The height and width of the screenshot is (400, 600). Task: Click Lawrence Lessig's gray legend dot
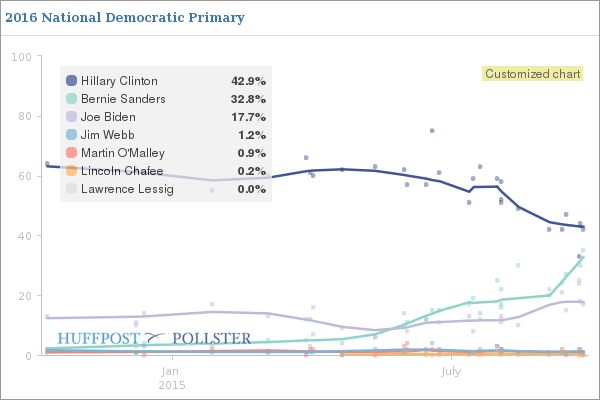[x=71, y=189]
